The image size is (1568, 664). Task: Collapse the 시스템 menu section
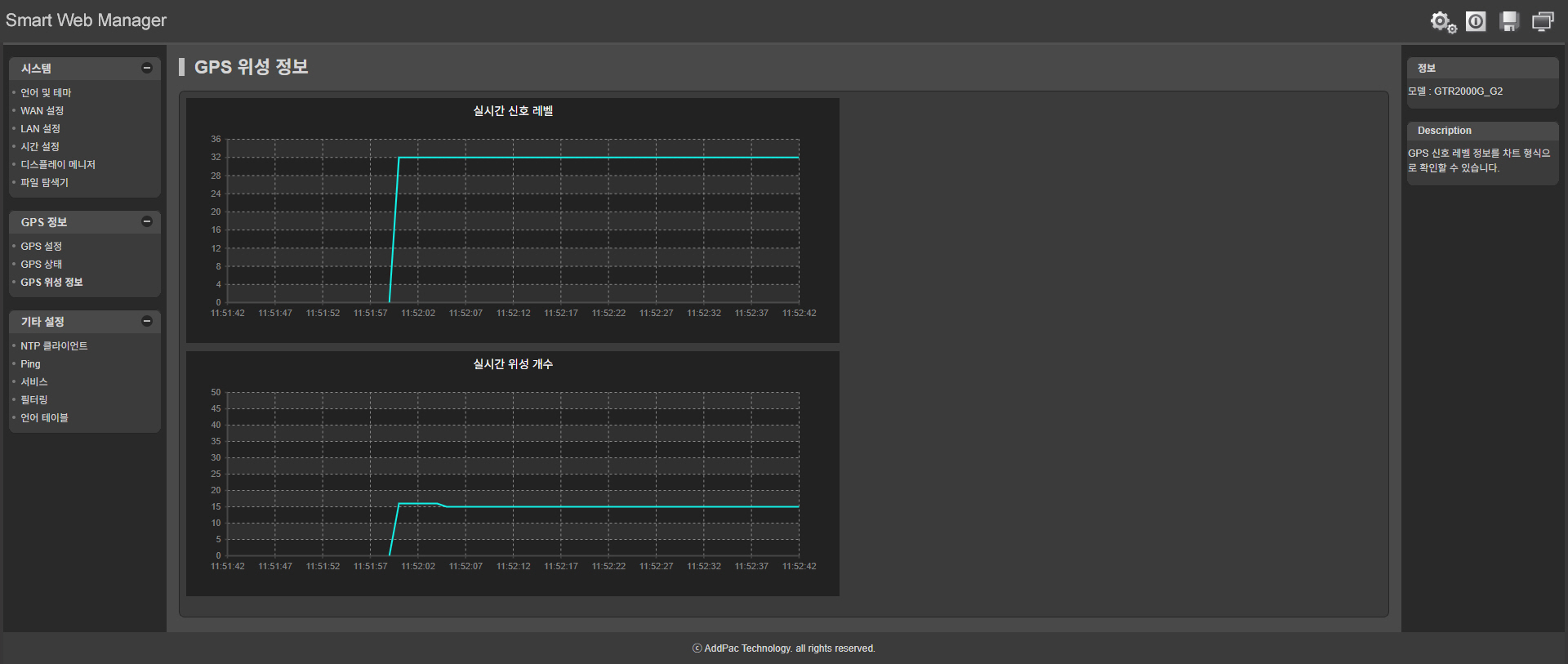(147, 69)
